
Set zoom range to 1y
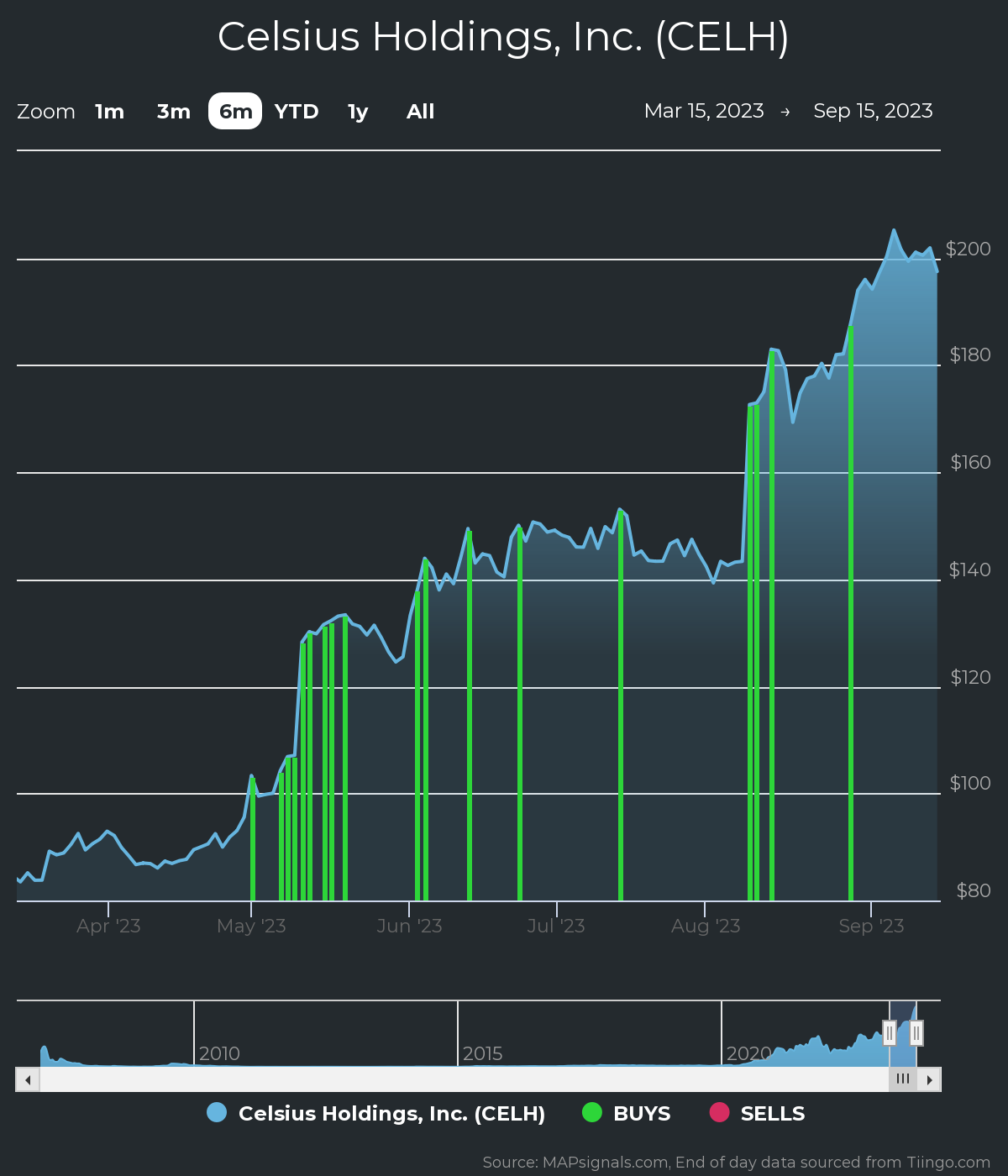358,112
